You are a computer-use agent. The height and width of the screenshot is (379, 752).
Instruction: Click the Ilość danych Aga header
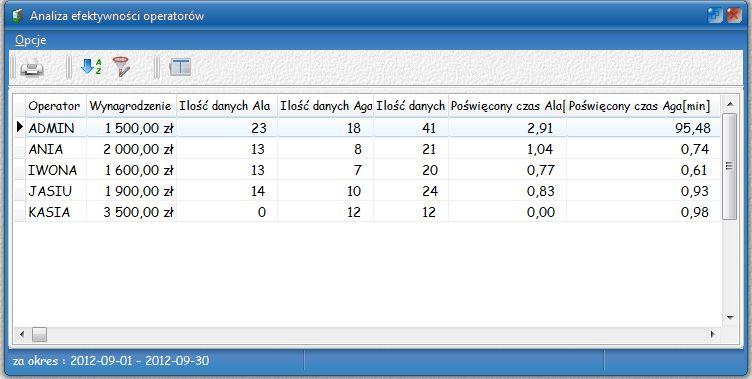tap(325, 106)
